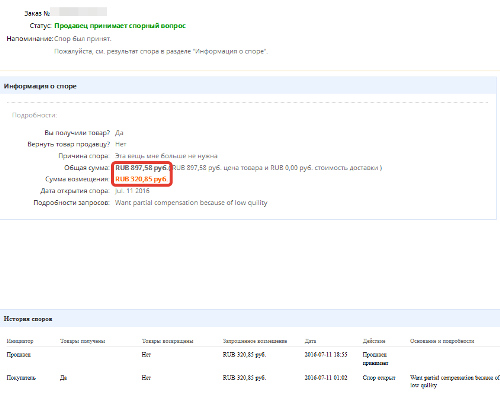Click the "Основания и подробности" column header

click(x=442, y=341)
